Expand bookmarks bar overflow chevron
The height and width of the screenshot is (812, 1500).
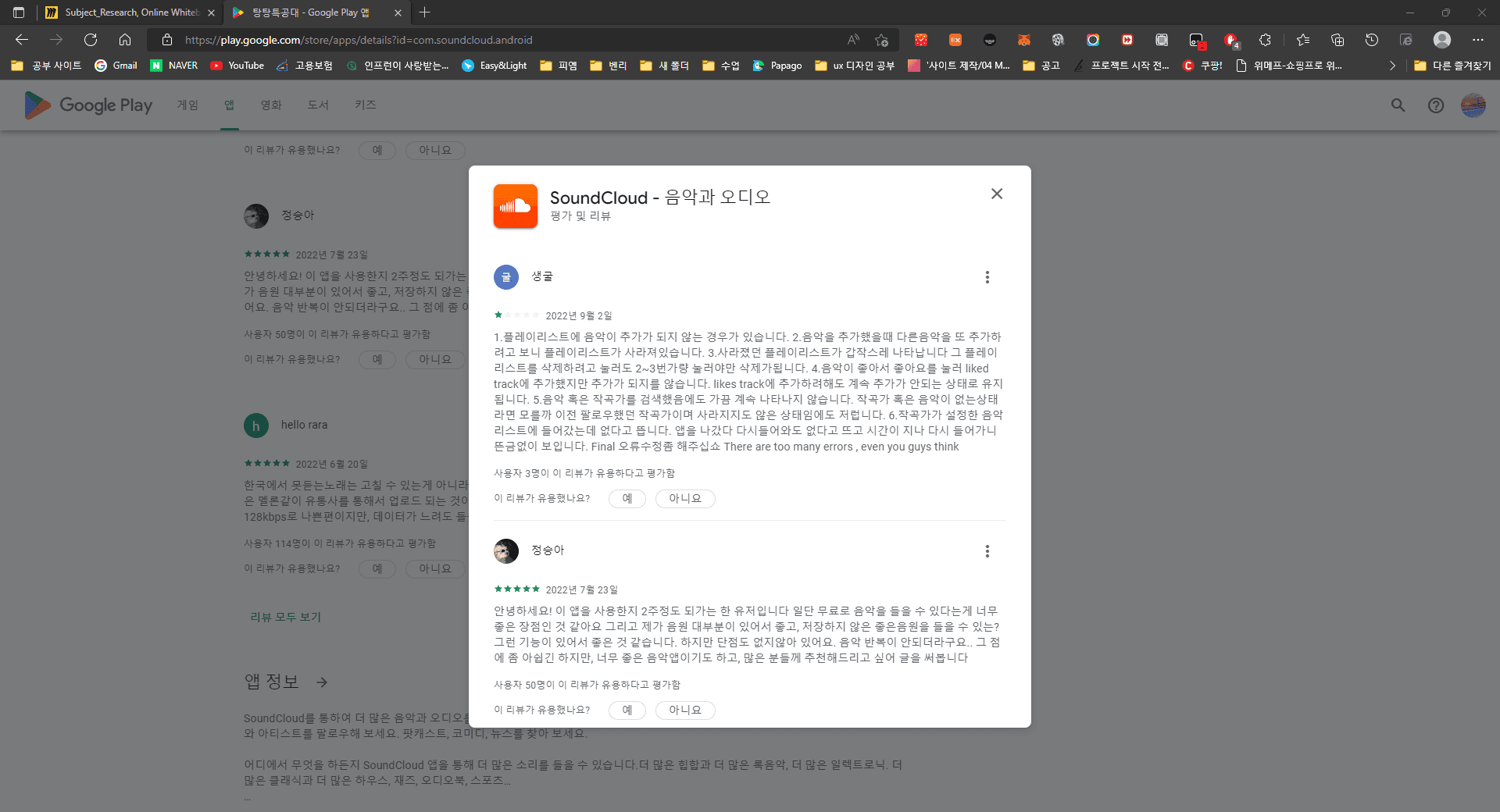pos(1392,66)
